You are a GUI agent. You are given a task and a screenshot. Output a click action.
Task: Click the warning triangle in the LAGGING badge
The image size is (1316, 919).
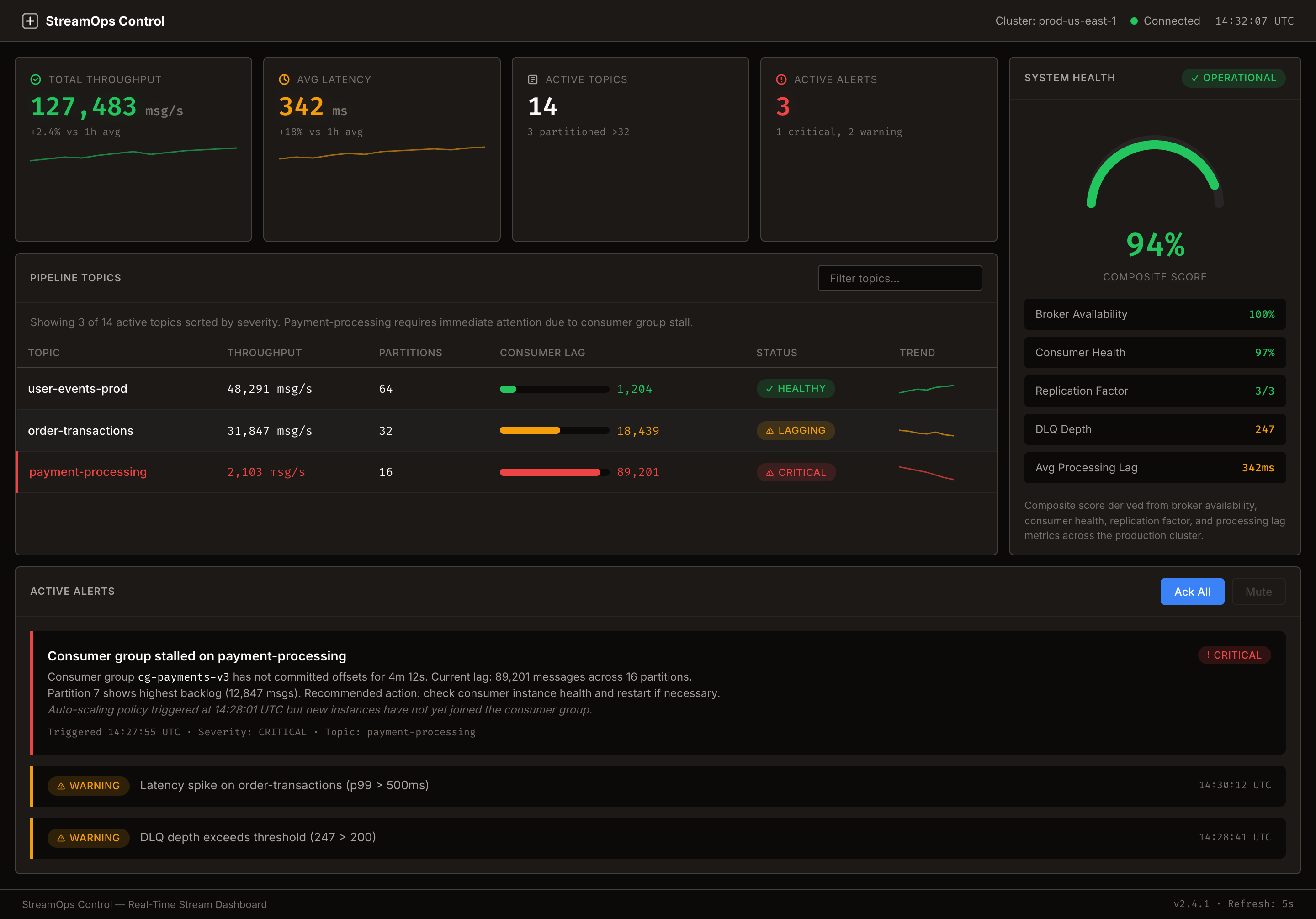(771, 430)
